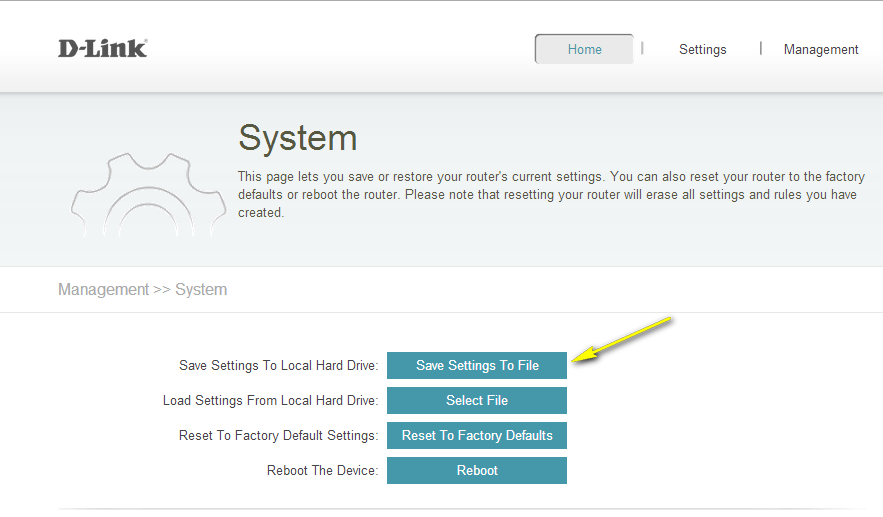Click the Load Settings From Local Hard Drive label

[270, 401]
